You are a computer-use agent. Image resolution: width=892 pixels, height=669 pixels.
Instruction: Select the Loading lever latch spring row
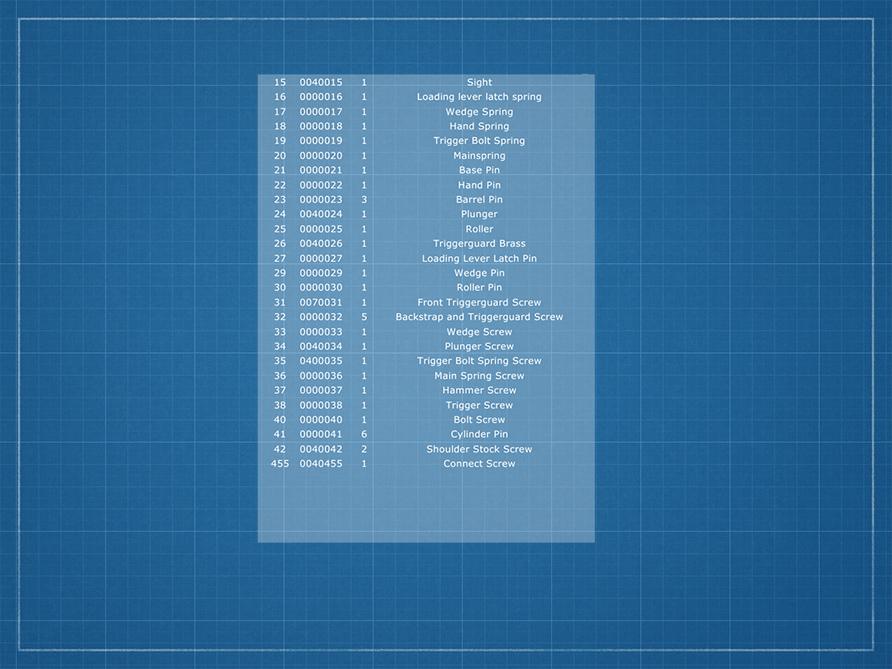pos(479,97)
